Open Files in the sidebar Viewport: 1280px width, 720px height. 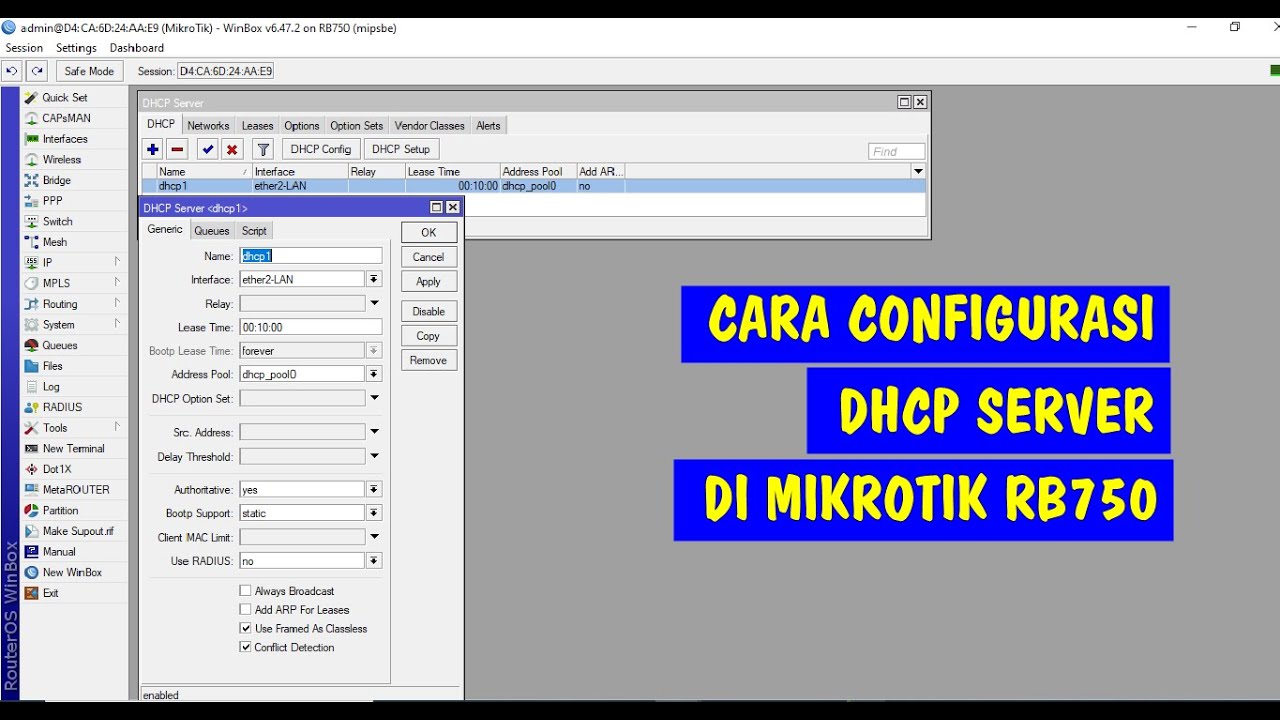pyautogui.click(x=53, y=366)
